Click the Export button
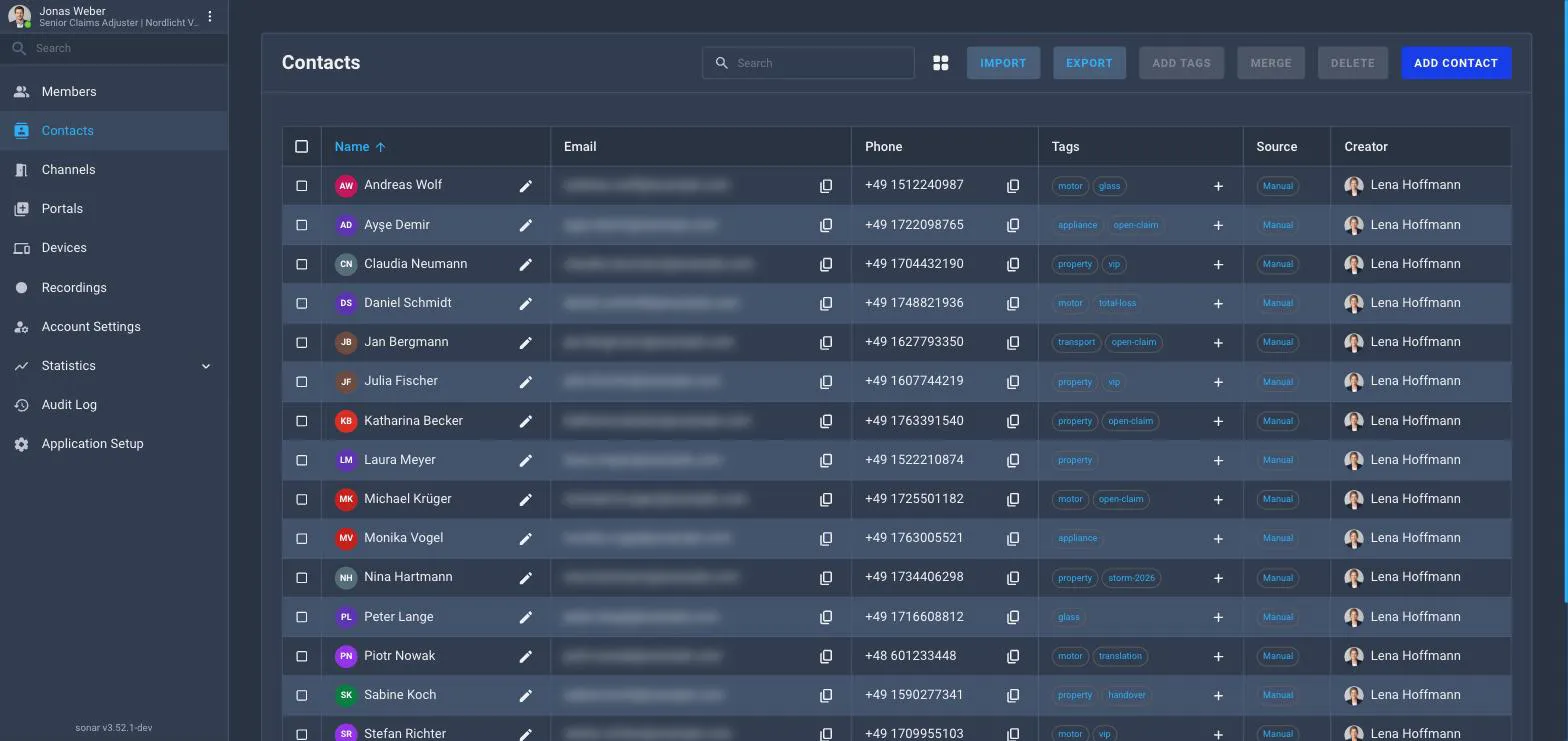1568x741 pixels. [x=1089, y=63]
